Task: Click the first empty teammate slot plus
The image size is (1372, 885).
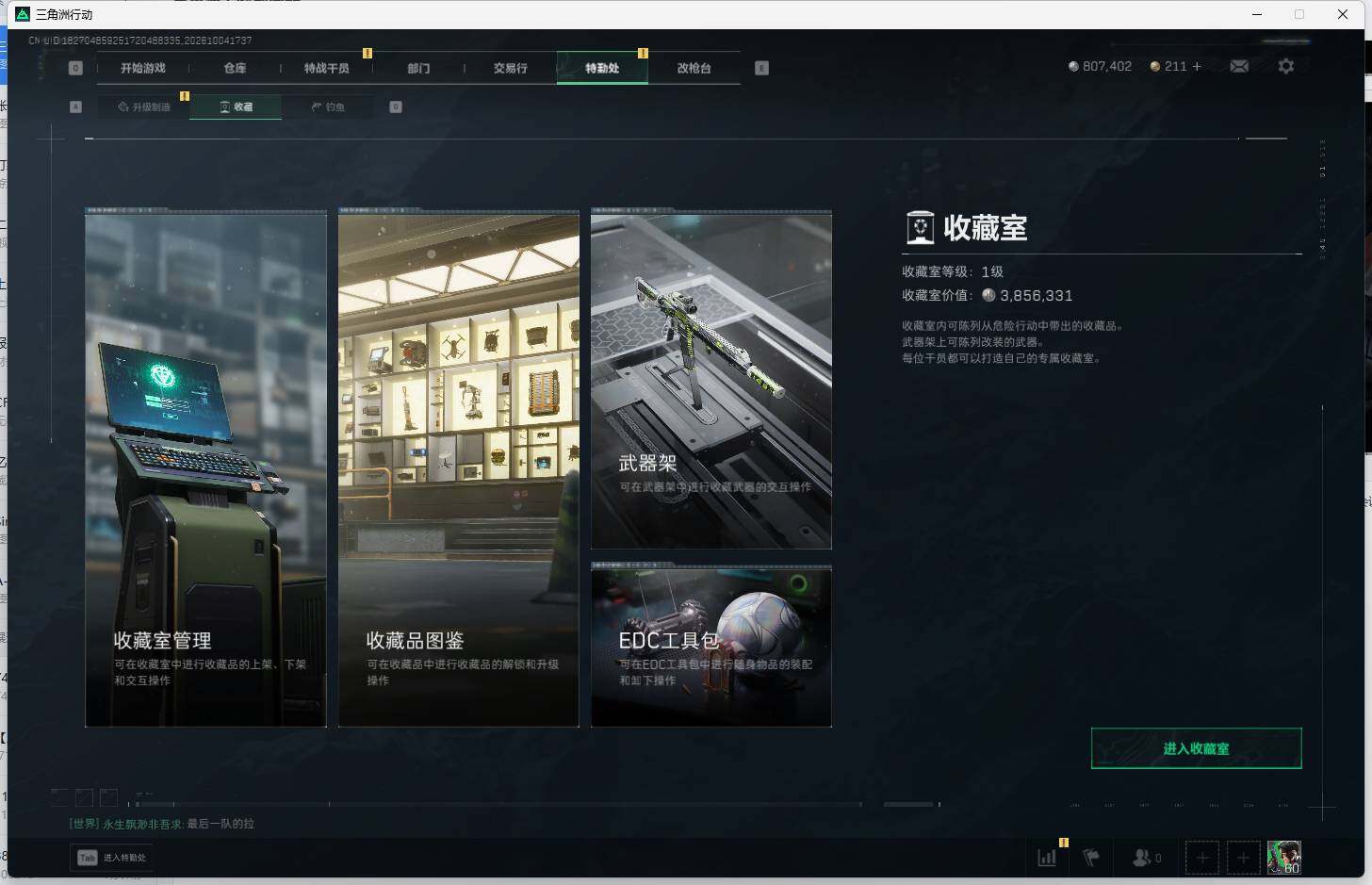Action: click(x=1201, y=858)
